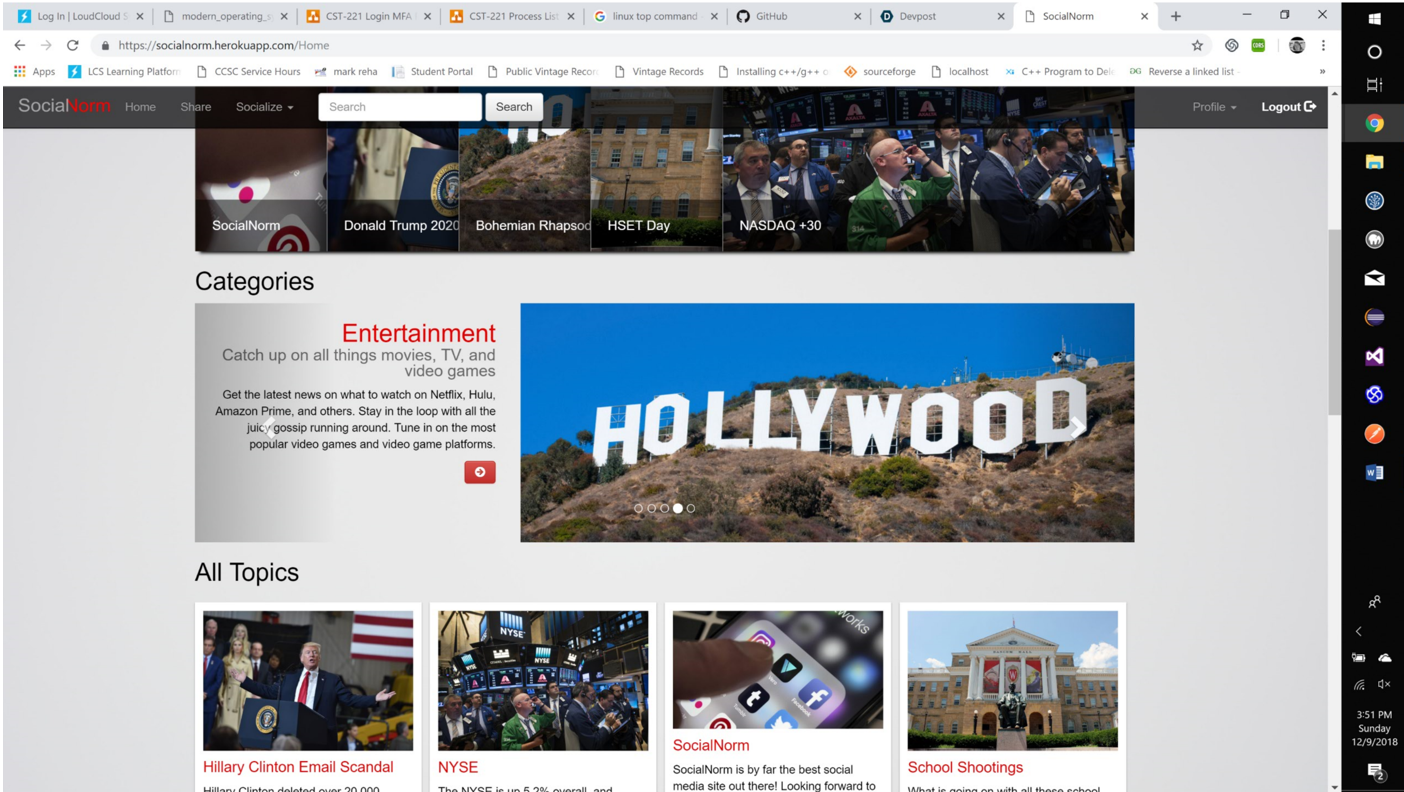Switch to the Log In LoudCloud tab
1404x792 pixels.
[x=80, y=16]
